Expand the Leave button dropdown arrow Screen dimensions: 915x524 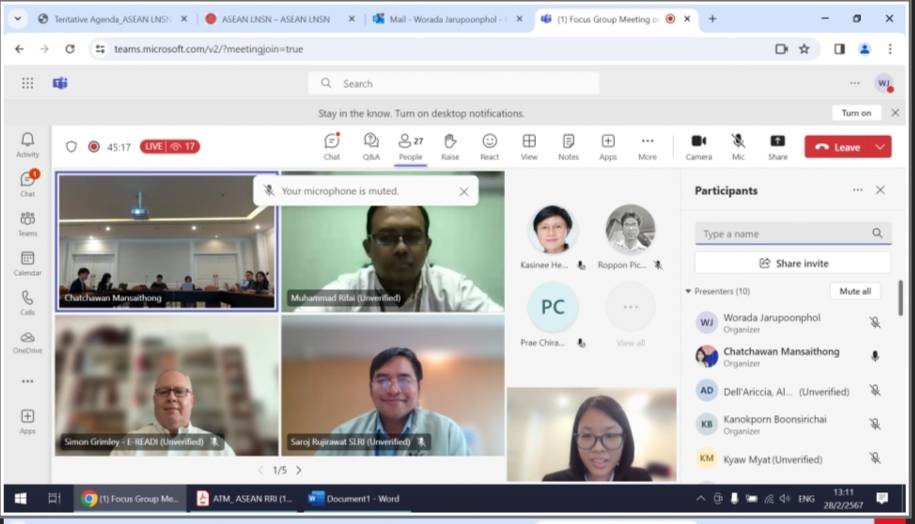click(880, 147)
